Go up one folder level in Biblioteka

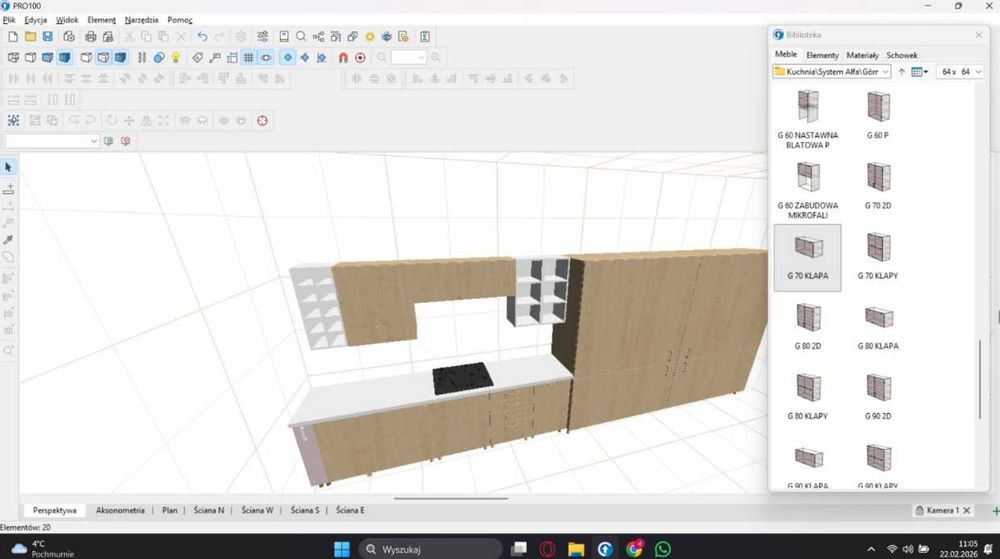click(902, 72)
